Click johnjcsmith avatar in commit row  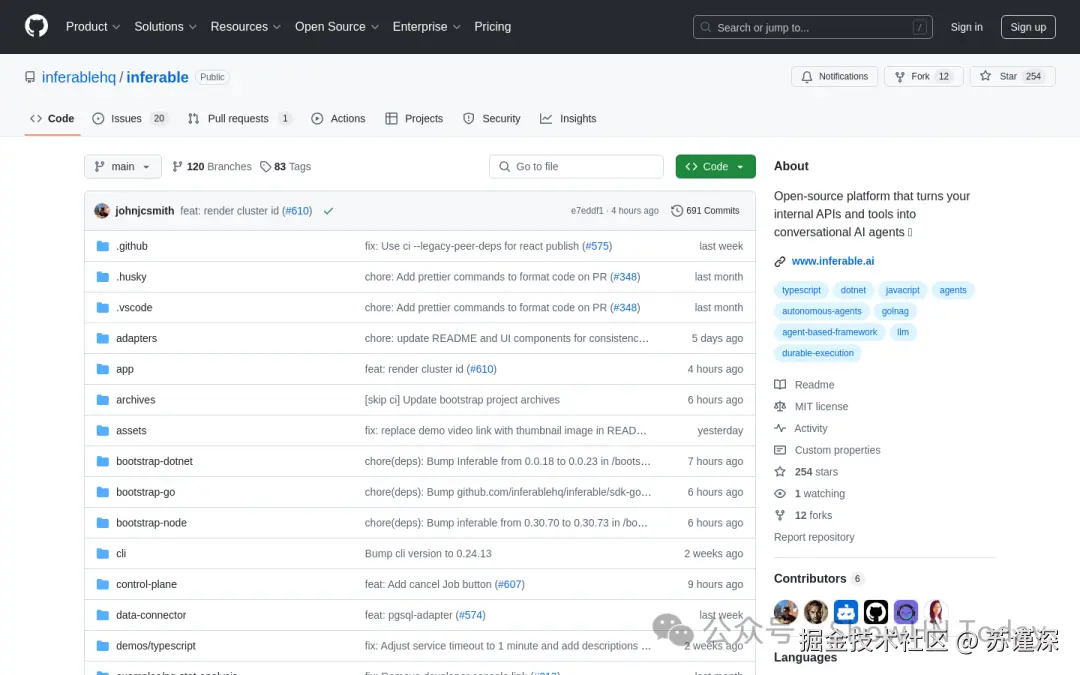pyautogui.click(x=102, y=211)
